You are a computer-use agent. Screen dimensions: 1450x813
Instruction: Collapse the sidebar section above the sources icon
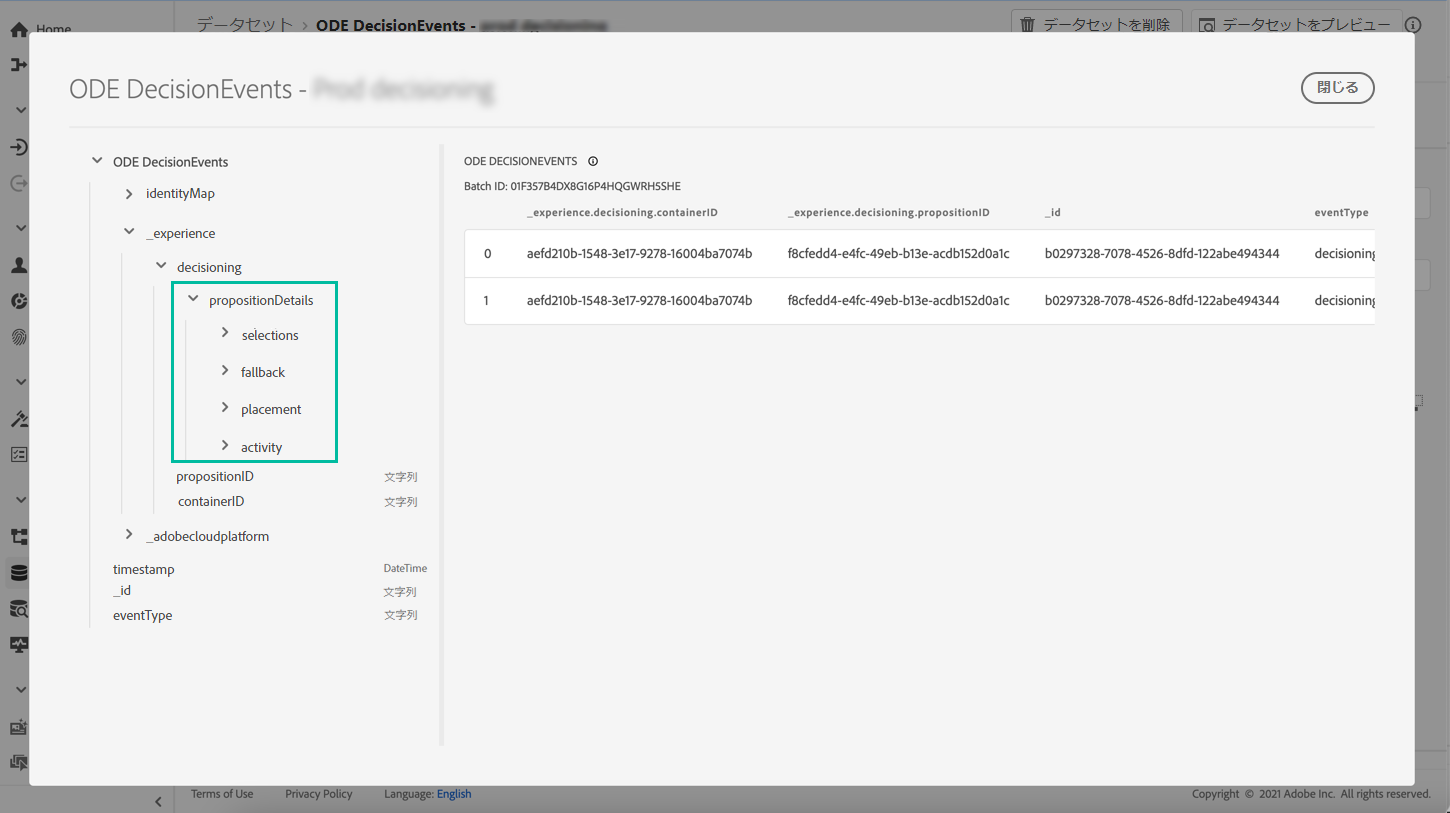[x=21, y=110]
